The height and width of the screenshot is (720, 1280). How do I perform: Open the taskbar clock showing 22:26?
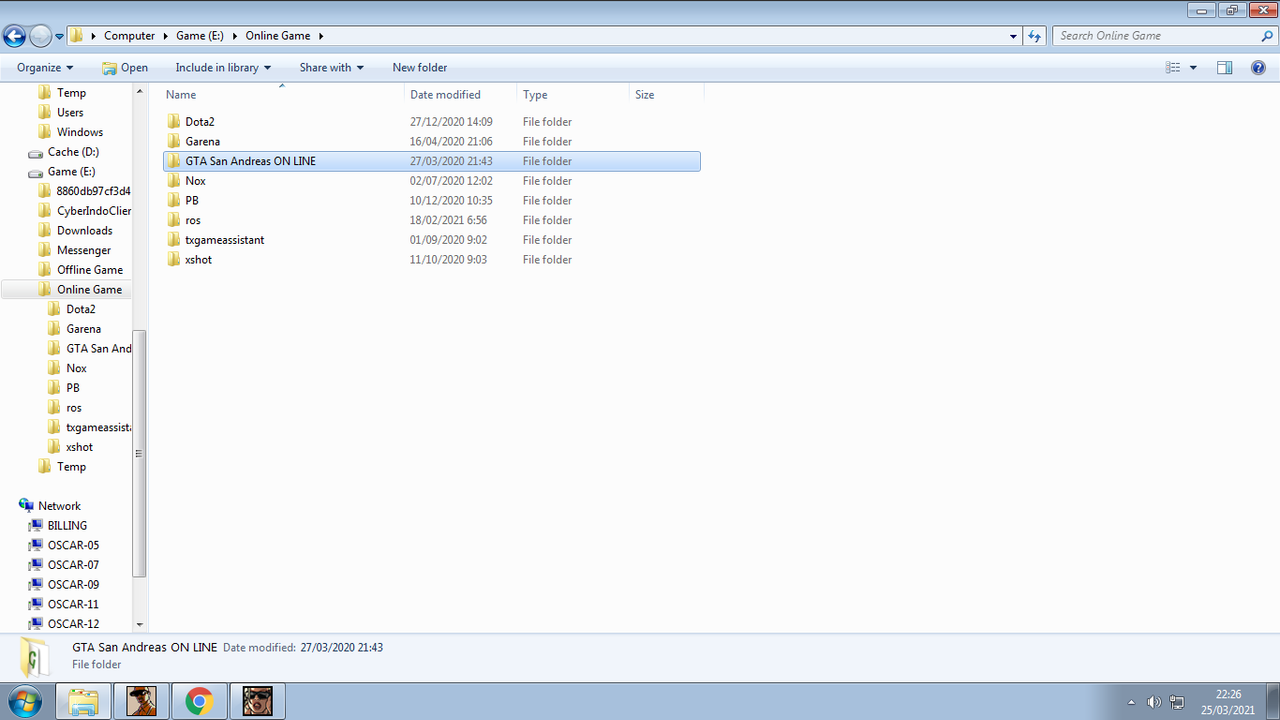click(1228, 701)
